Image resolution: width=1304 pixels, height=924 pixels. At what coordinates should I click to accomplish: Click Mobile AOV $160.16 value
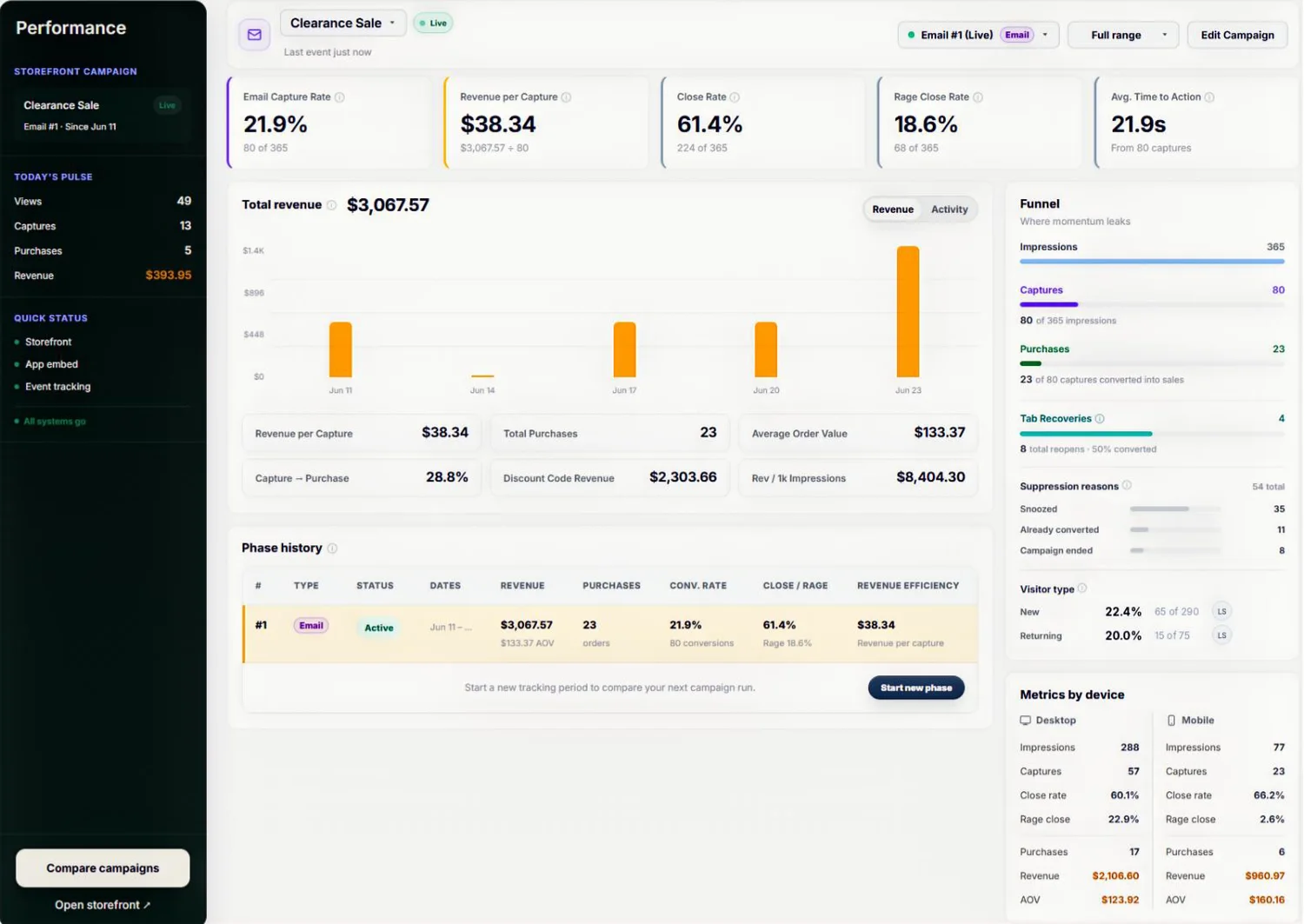point(1267,901)
